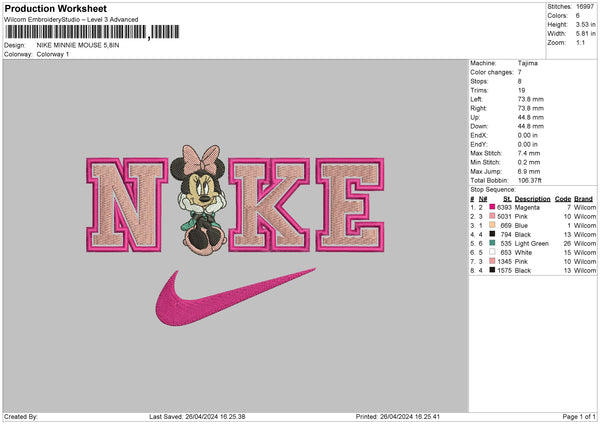The width and height of the screenshot is (600, 424).
Task: Click the Pink swatch beside stitch count 1345
Action: (492, 261)
